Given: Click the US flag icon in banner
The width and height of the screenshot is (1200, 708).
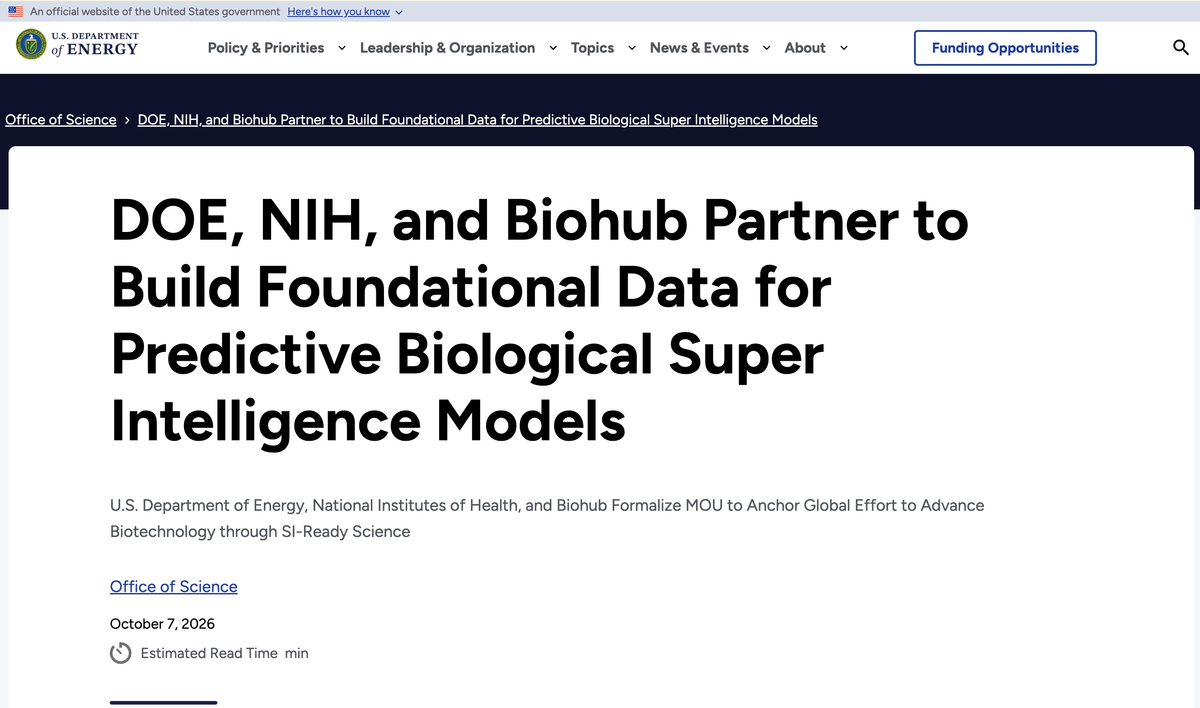Looking at the screenshot, I should click(15, 12).
